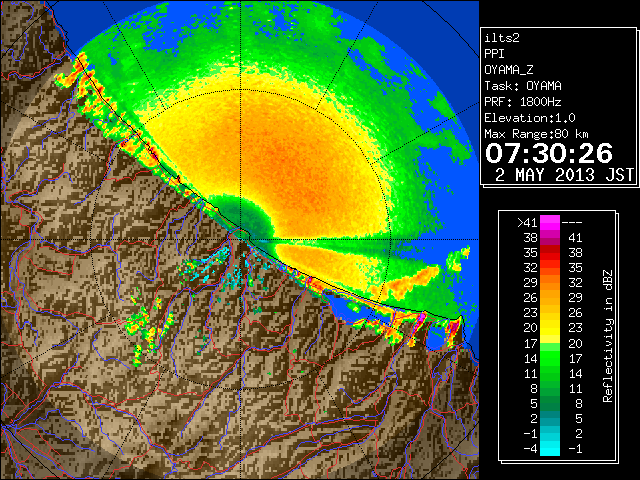Click the cyan -4 to -1 color swatch
Viewport: 640px width, 480px height.
(x=550, y=448)
